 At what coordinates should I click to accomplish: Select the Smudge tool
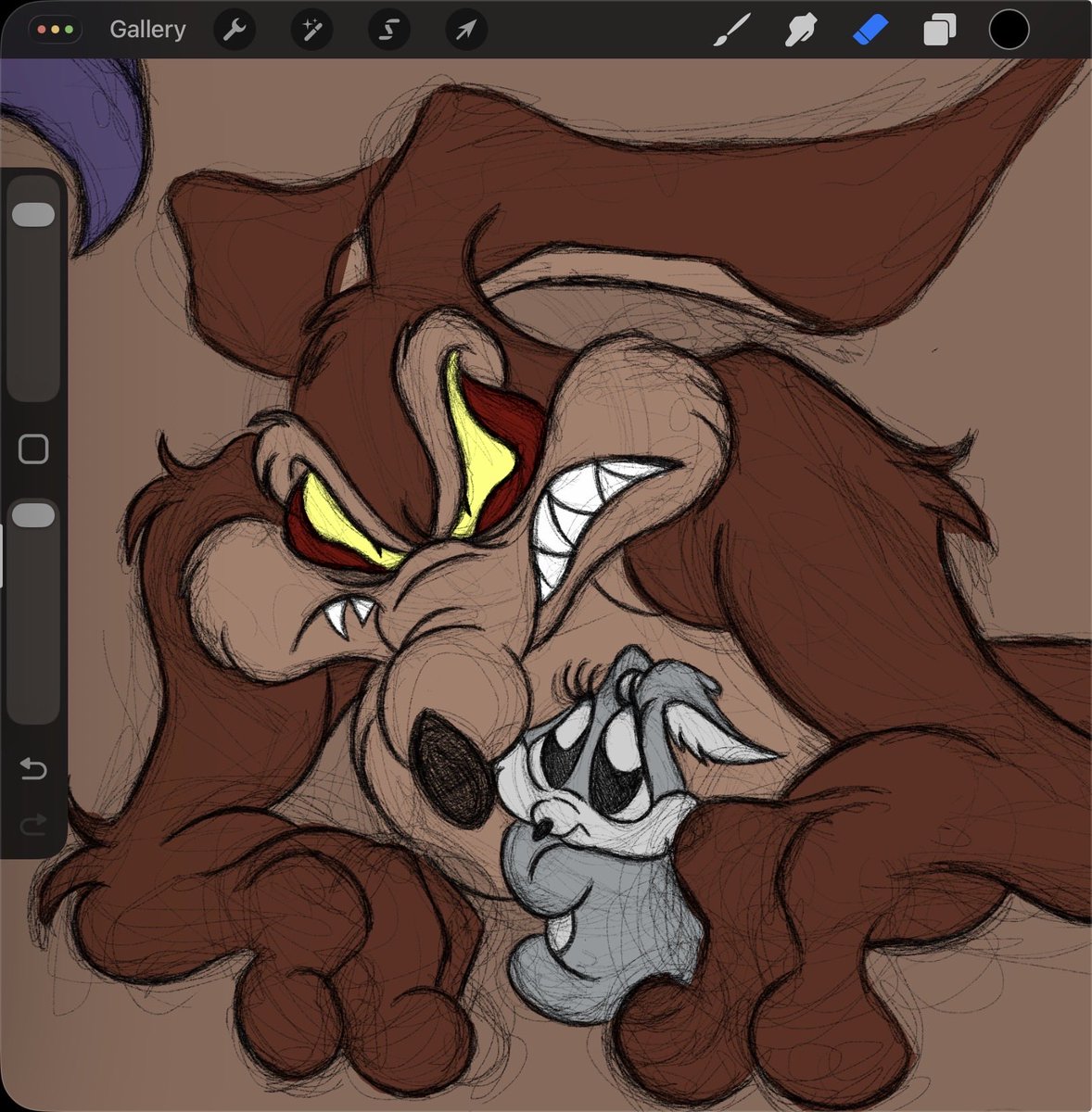[800, 30]
